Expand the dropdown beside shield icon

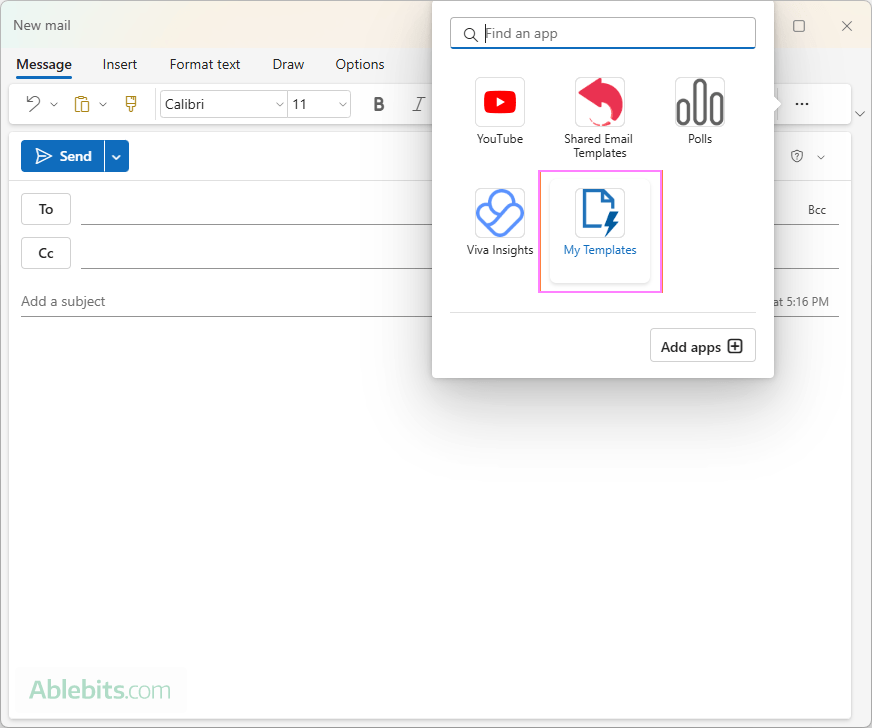821,157
